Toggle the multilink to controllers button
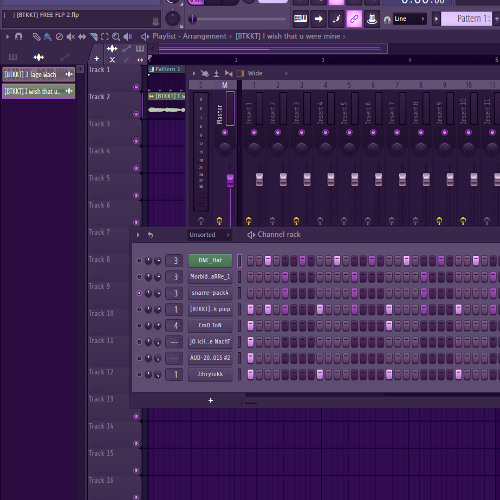 coord(354,19)
